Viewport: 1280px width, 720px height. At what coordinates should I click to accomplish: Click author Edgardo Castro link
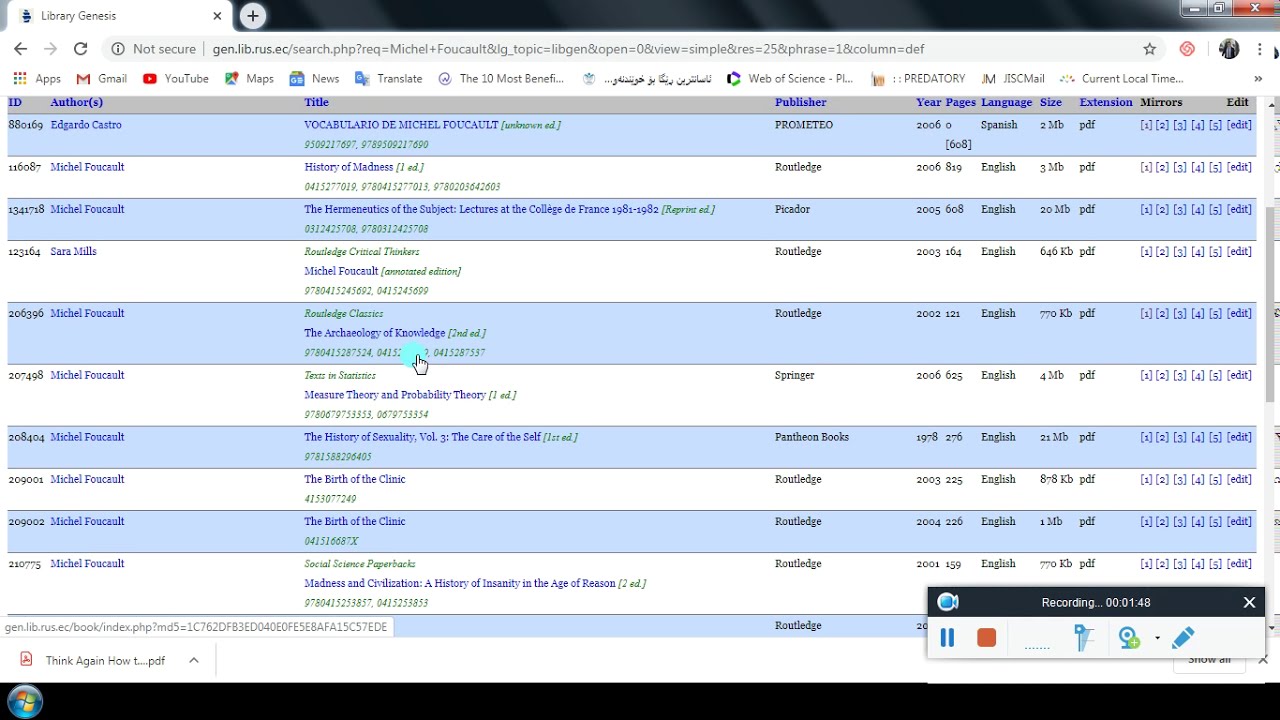86,125
